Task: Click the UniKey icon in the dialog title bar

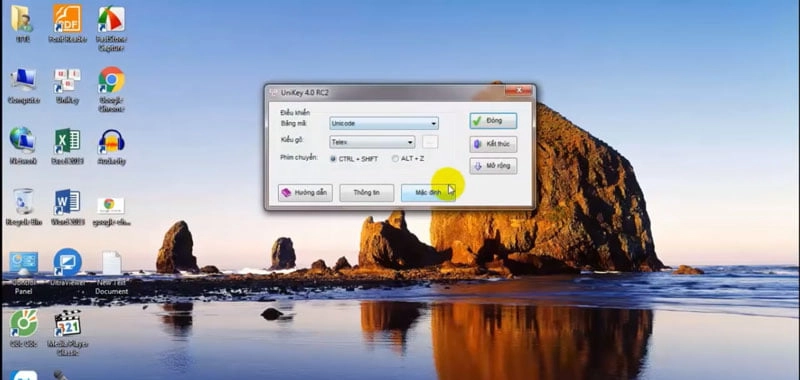Action: tap(273, 92)
